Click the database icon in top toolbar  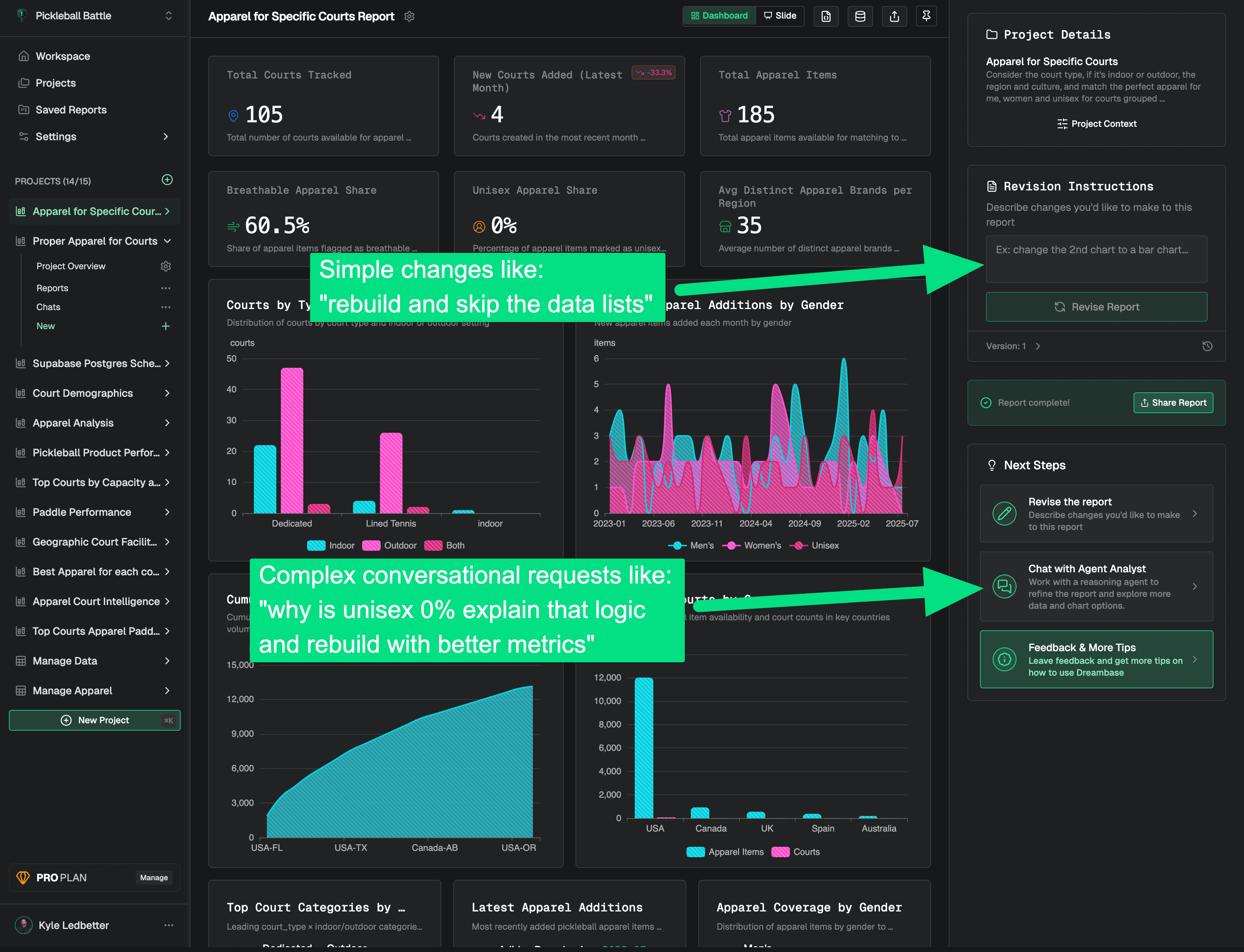(860, 16)
